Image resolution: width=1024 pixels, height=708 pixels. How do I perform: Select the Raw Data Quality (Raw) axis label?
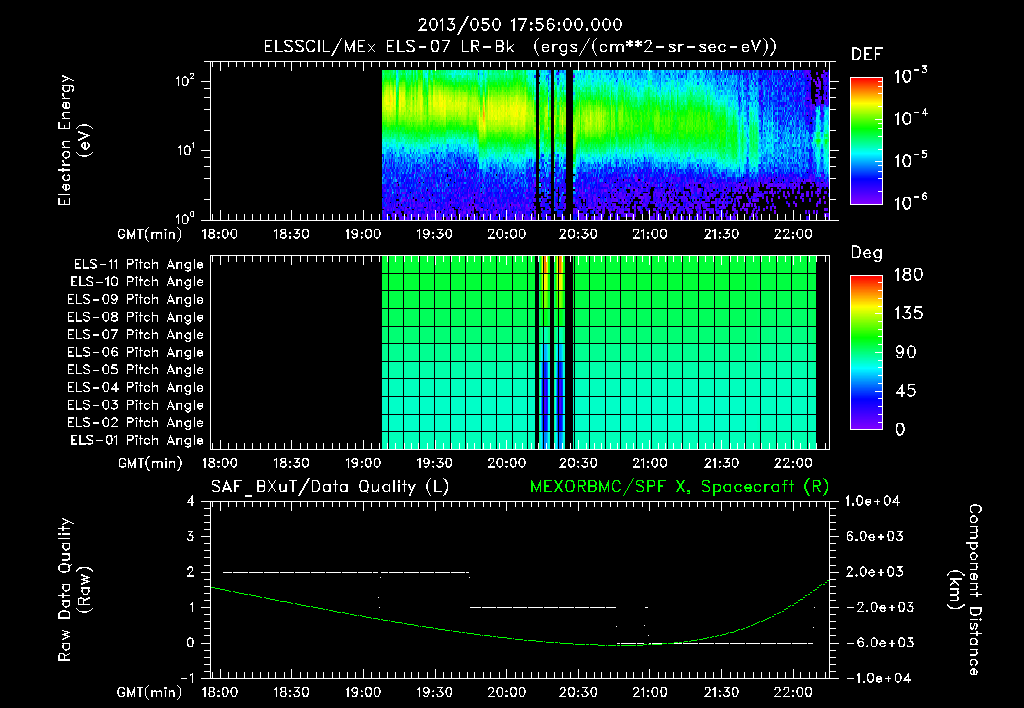74,590
